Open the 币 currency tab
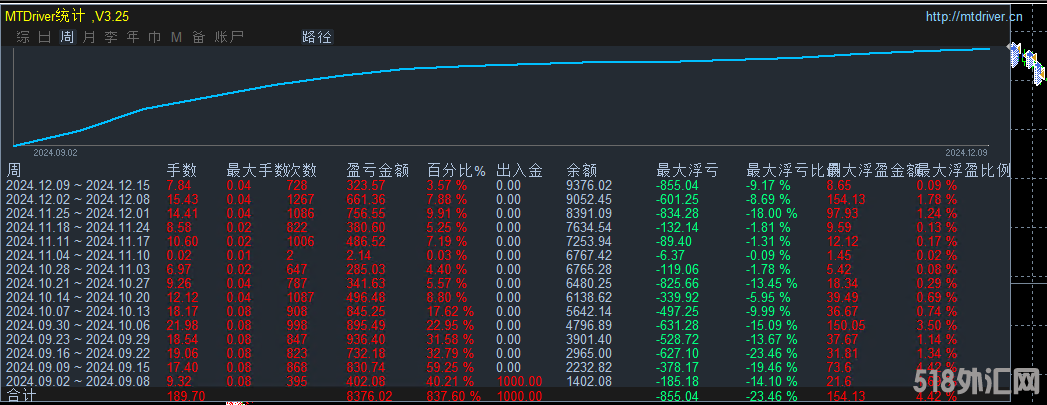The height and width of the screenshot is (405, 1047). click(155, 37)
